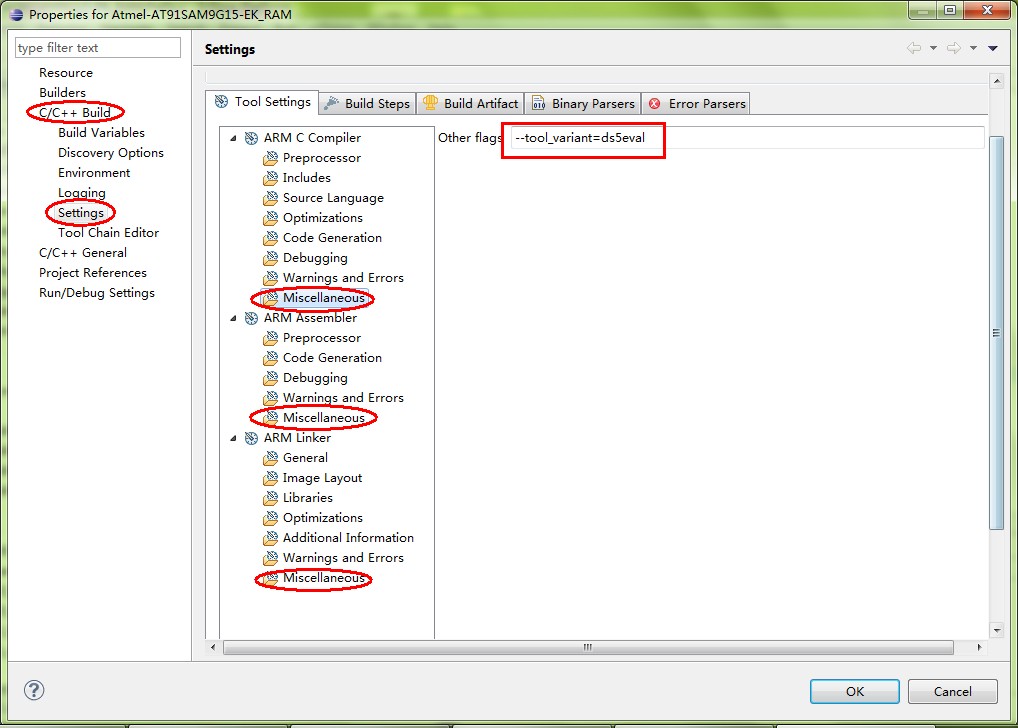Click the Includes folder icon under ARM C Compiler
Image resolution: width=1018 pixels, height=728 pixels.
pyautogui.click(x=270, y=178)
